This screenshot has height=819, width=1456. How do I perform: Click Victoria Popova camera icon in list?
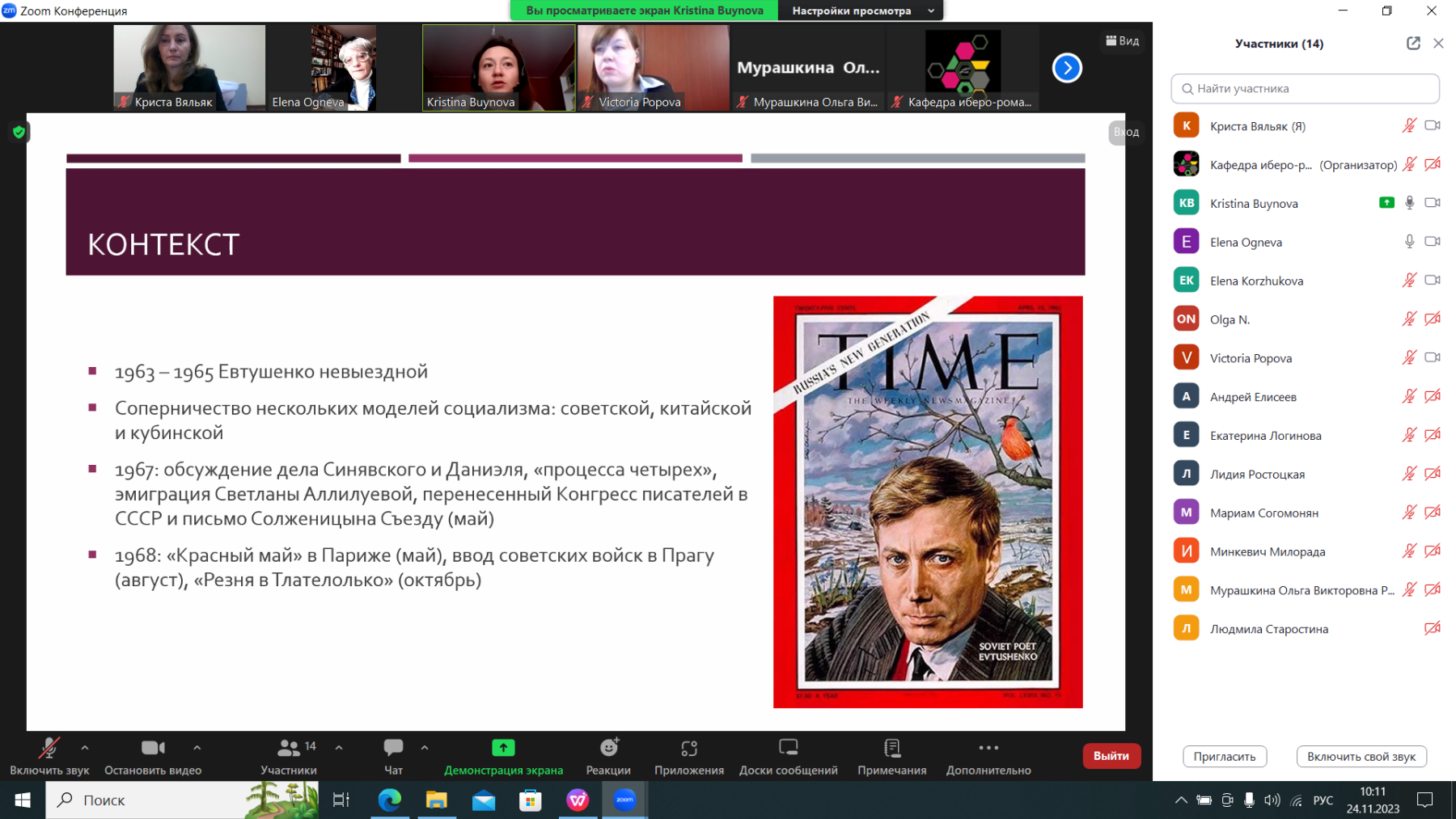pos(1433,357)
